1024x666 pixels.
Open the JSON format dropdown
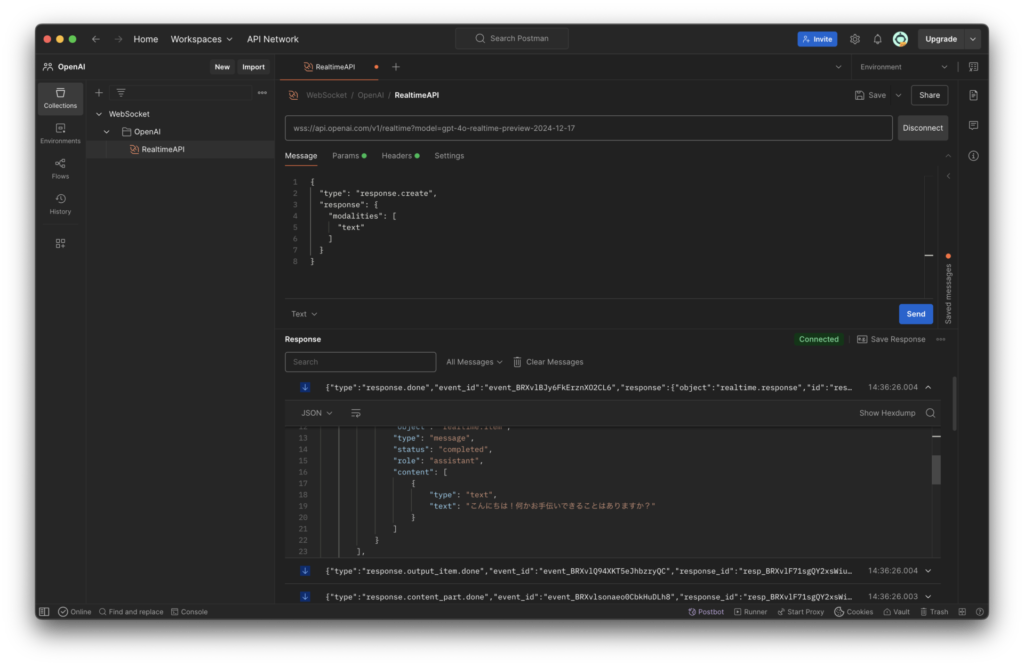click(317, 413)
